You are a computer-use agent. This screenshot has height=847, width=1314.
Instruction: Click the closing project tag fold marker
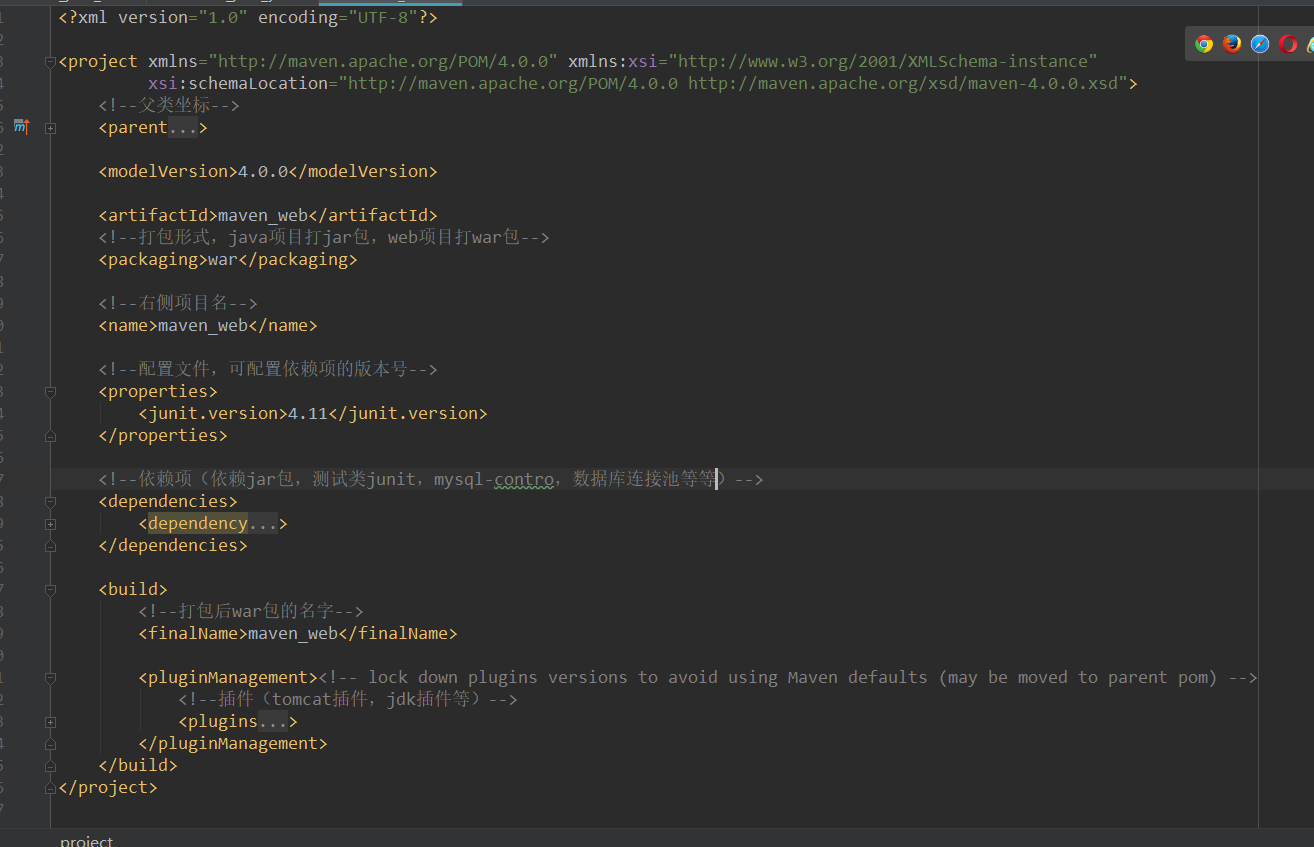coord(50,788)
